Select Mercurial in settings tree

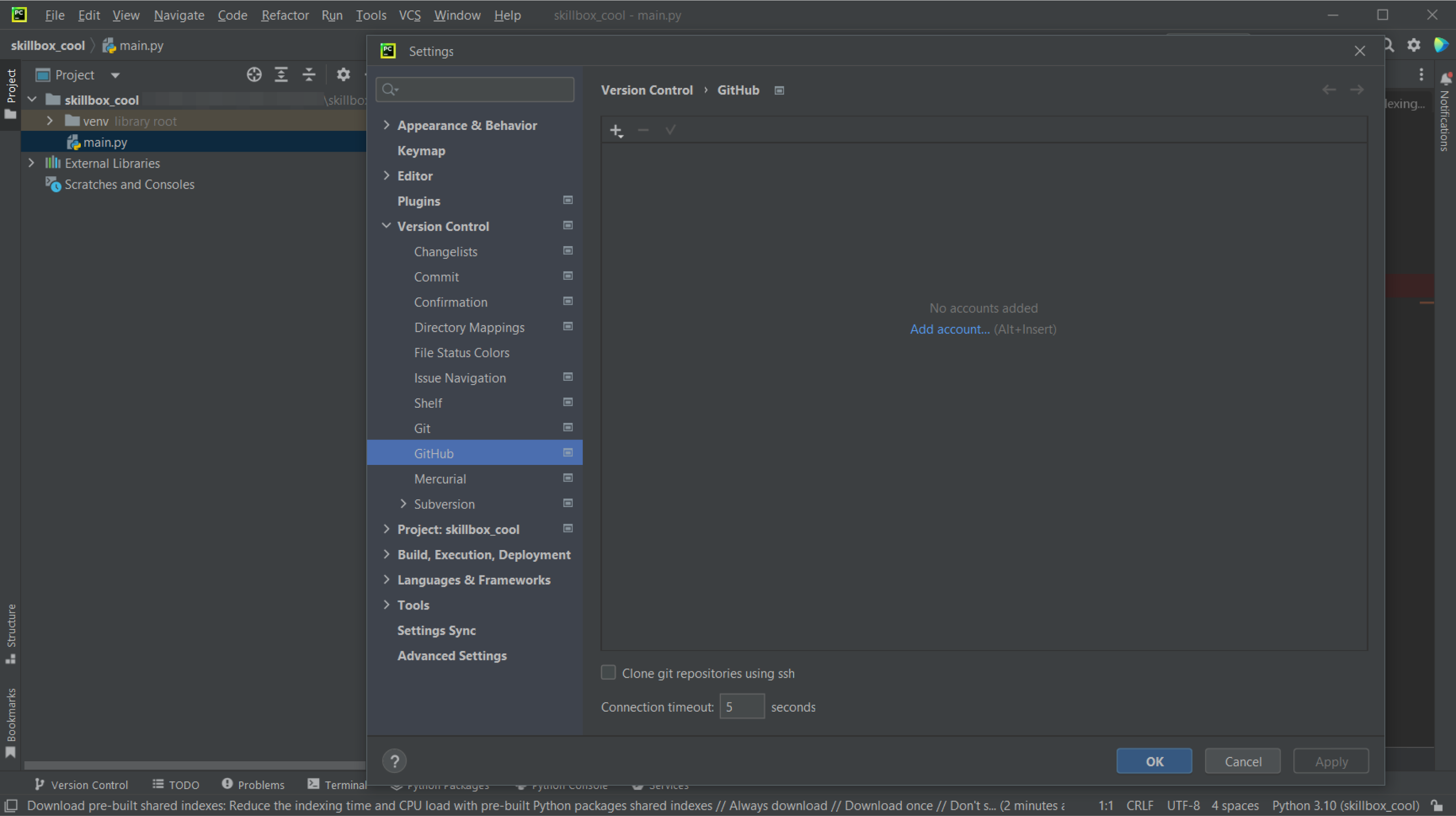(475, 479)
